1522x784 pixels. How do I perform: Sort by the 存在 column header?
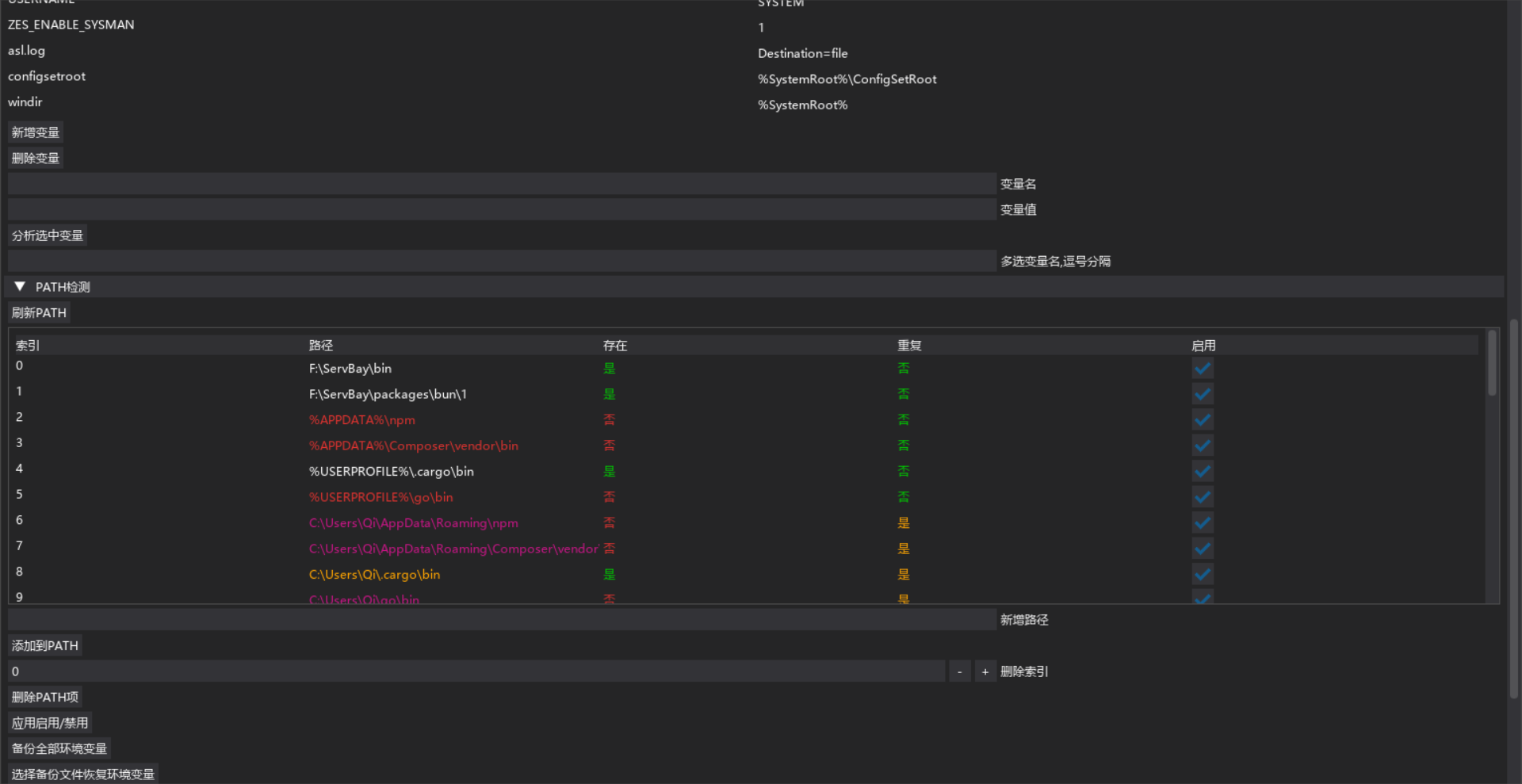(615, 346)
